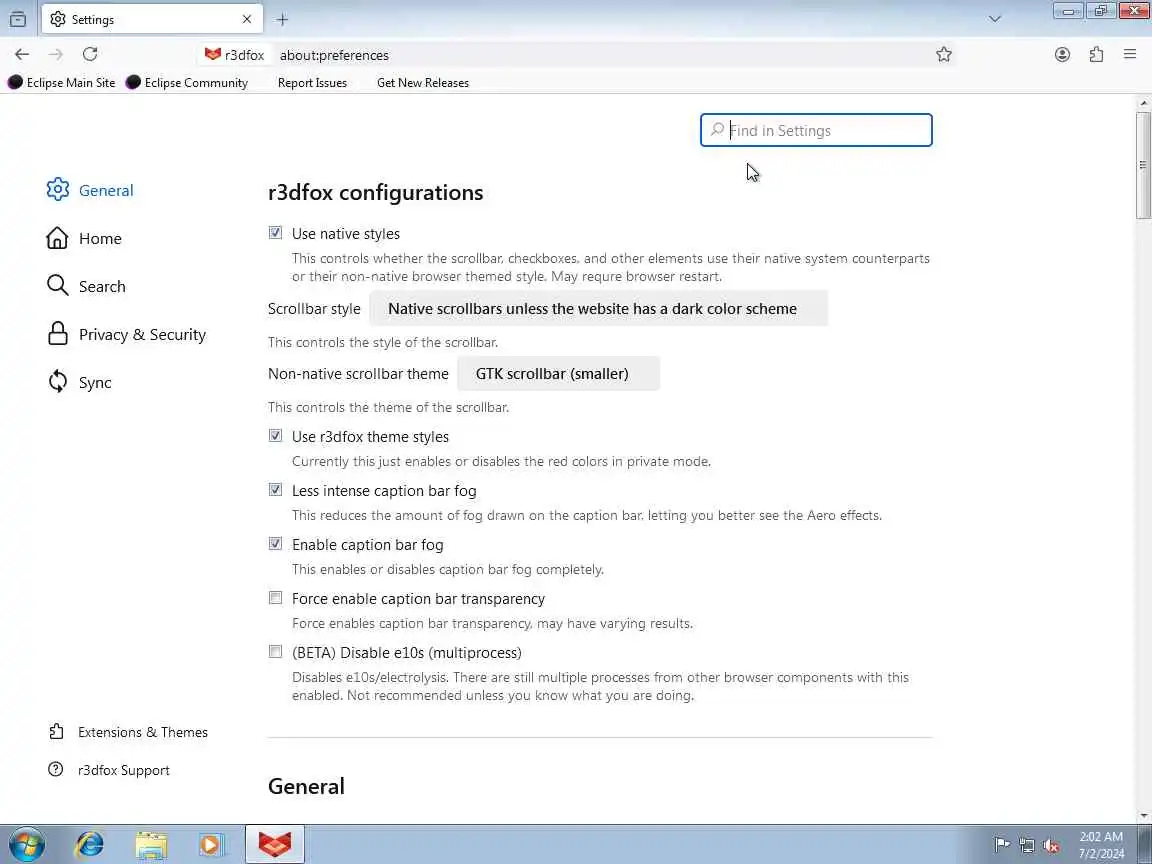Open Eclipse Main Site bookmark

(x=62, y=83)
